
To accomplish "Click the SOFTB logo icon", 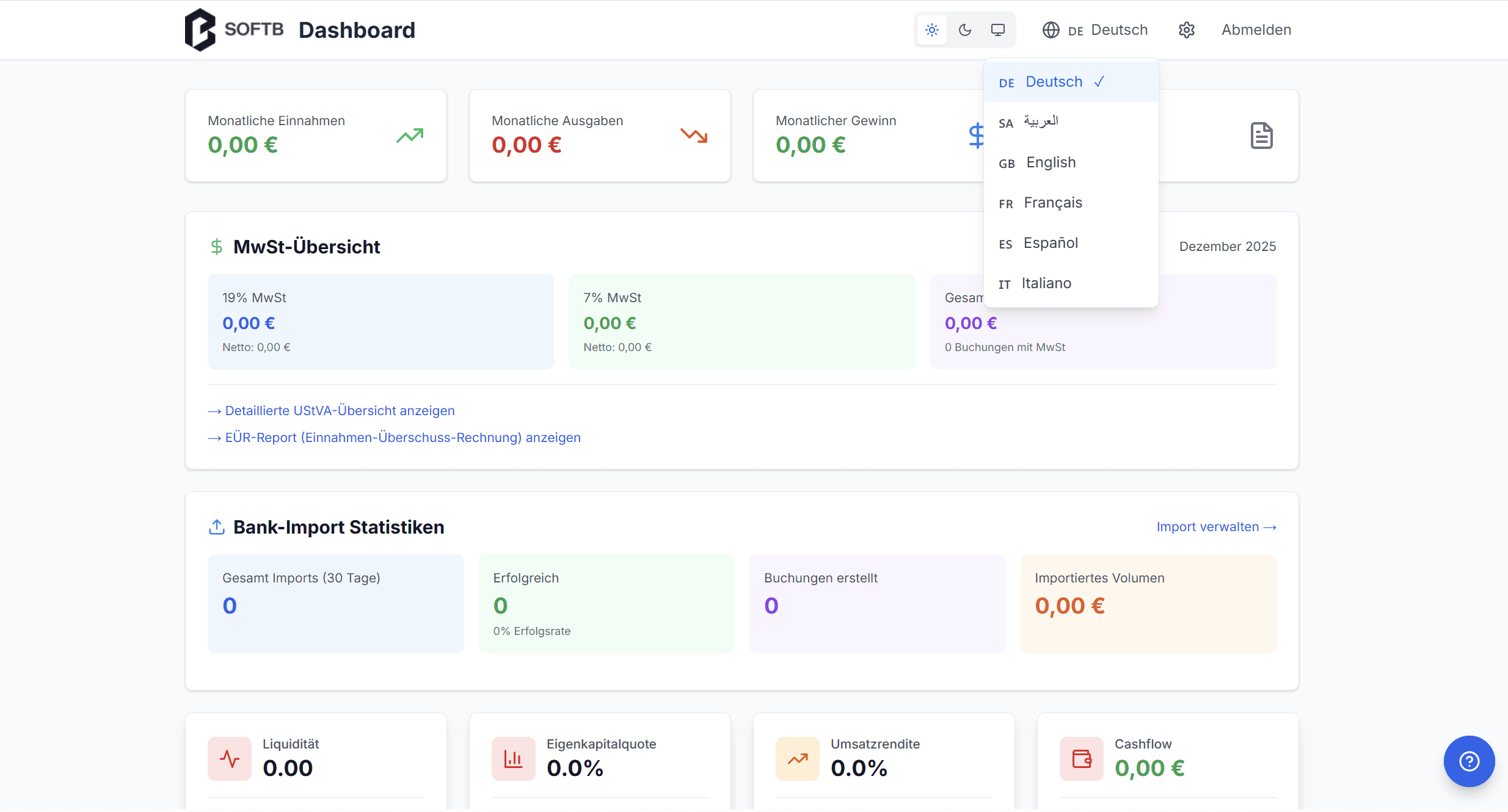I will tap(200, 29).
